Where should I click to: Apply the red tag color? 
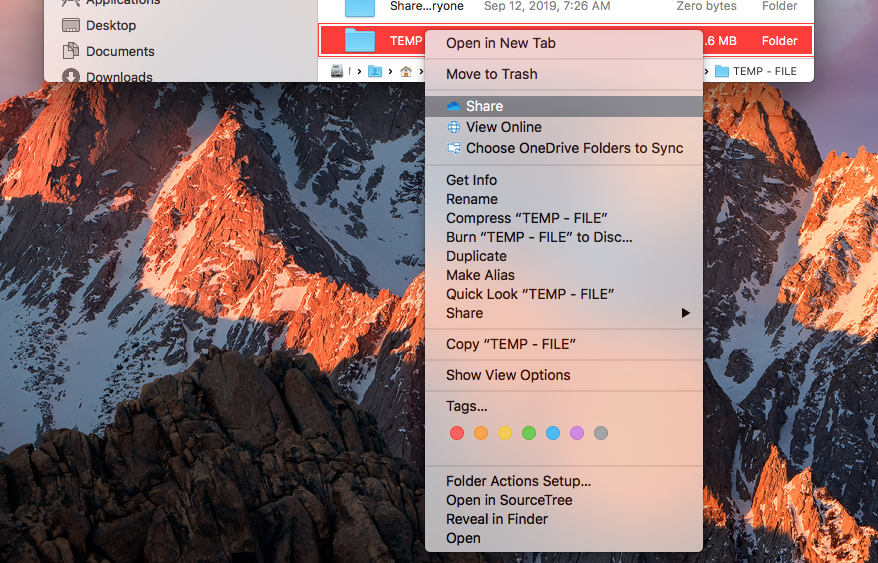coord(457,433)
